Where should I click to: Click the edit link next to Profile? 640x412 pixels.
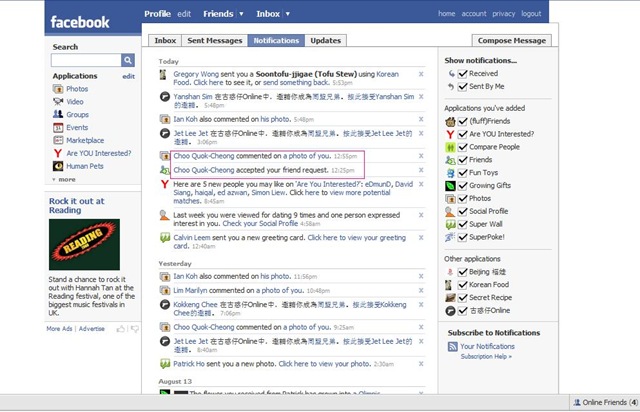point(184,14)
